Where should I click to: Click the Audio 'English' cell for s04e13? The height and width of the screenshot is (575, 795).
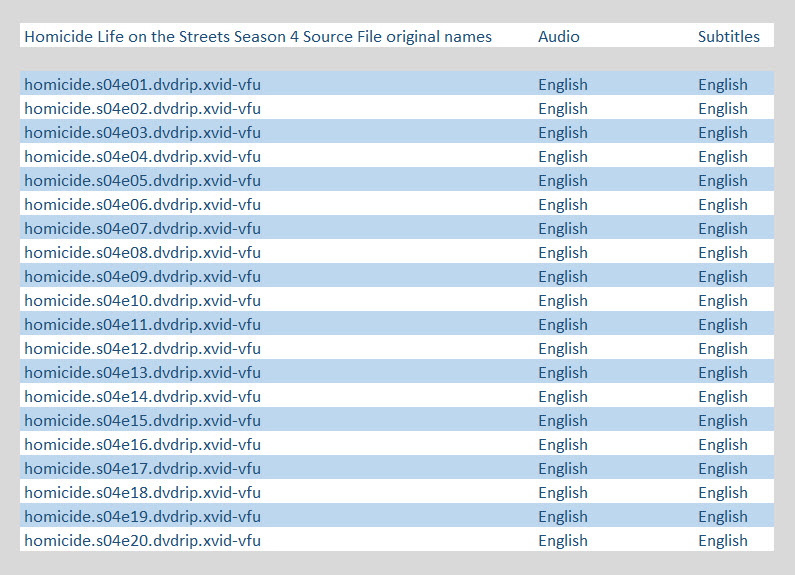tap(563, 372)
